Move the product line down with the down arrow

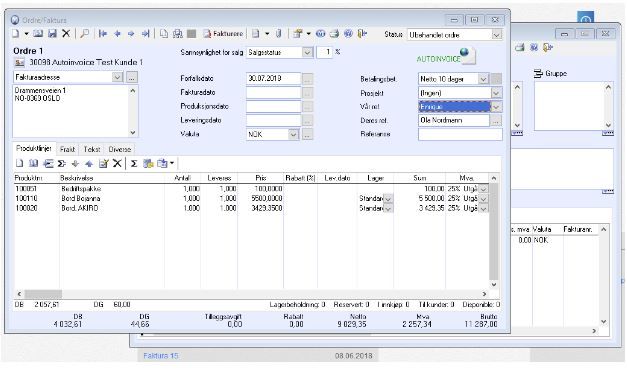tap(75, 163)
